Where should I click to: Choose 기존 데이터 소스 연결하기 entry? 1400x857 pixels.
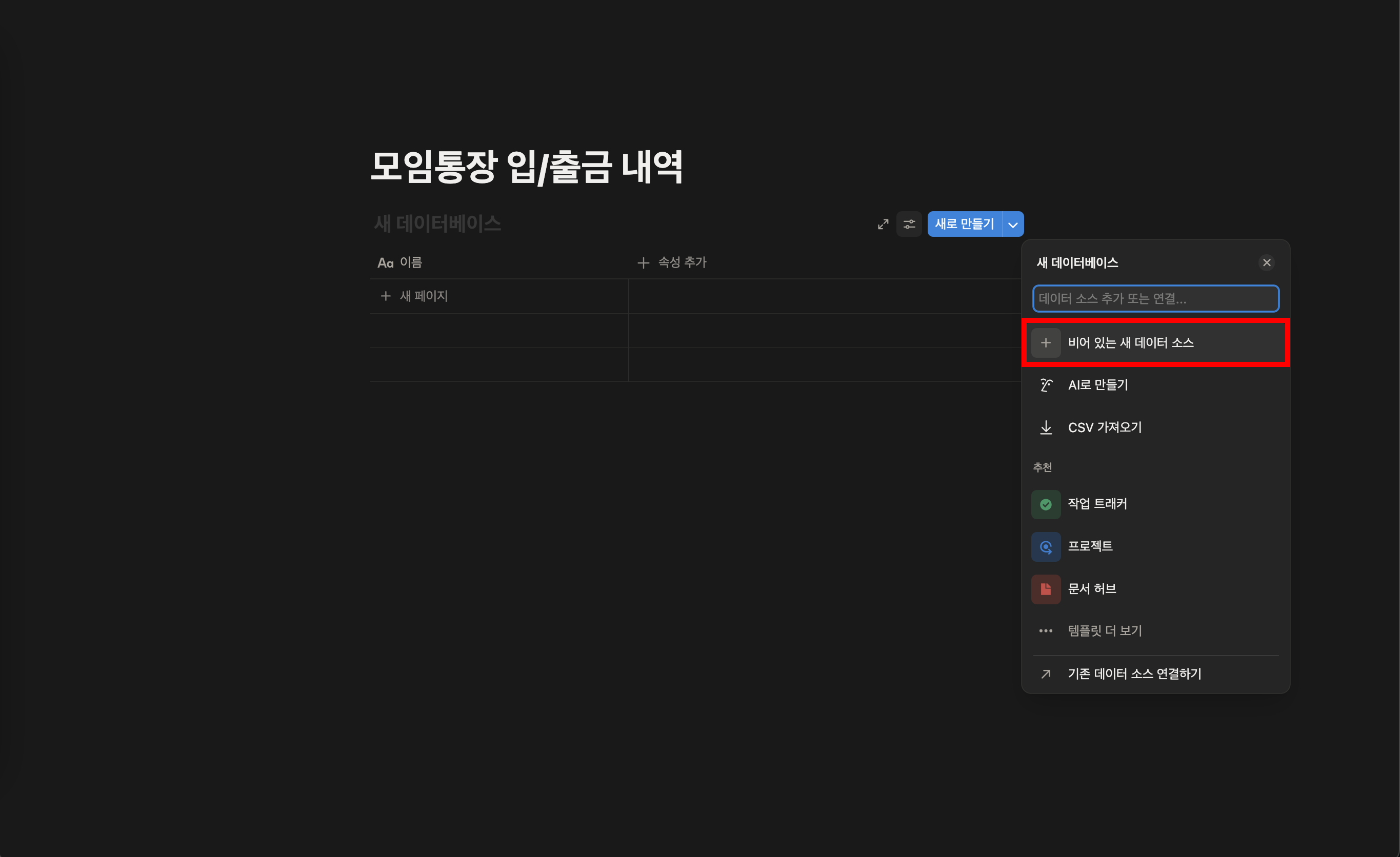coord(1134,674)
